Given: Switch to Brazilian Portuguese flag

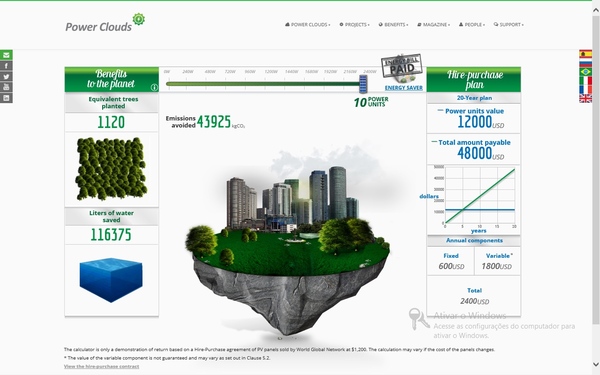Looking at the screenshot, I should coord(585,72).
